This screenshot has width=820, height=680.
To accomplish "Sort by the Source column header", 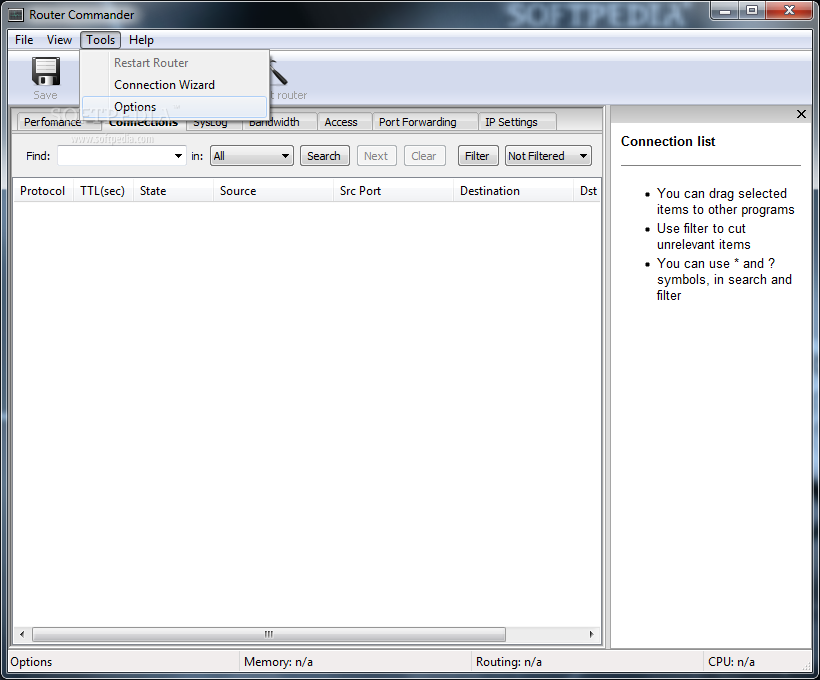I will [x=273, y=191].
